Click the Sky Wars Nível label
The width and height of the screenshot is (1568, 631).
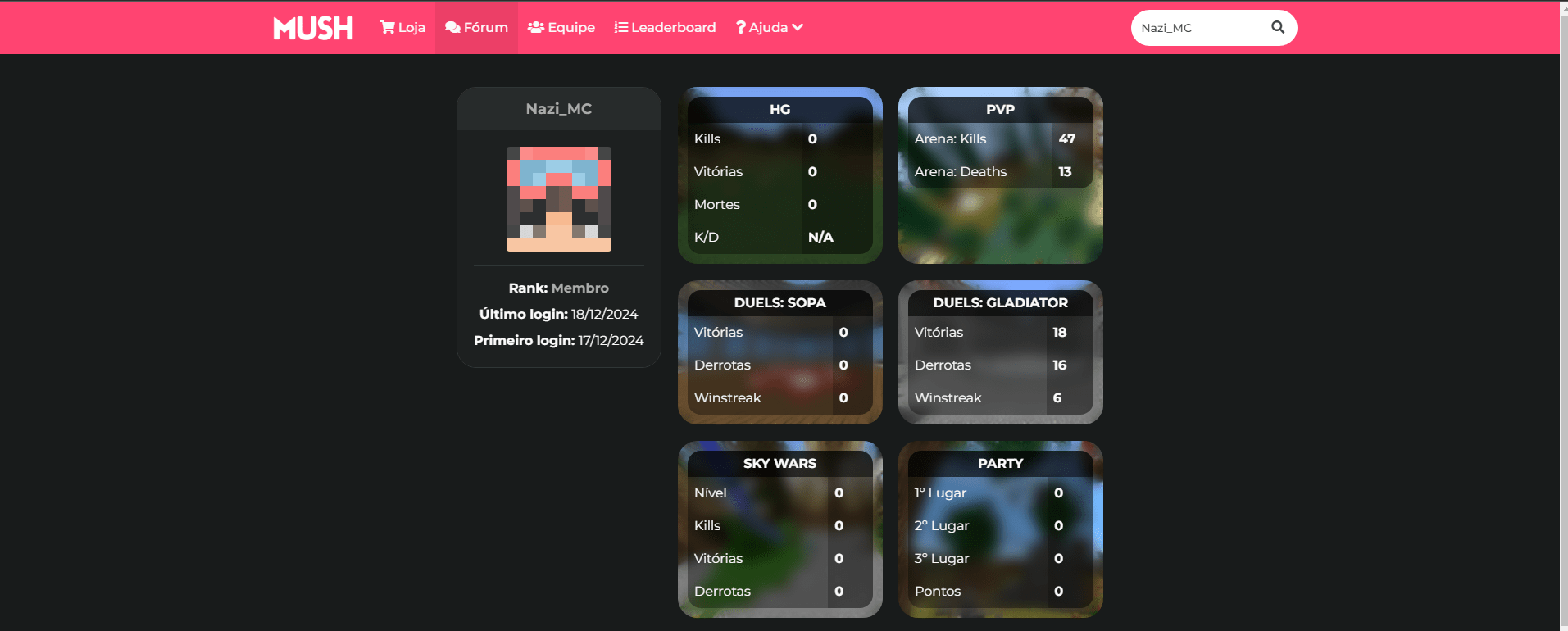click(x=711, y=493)
